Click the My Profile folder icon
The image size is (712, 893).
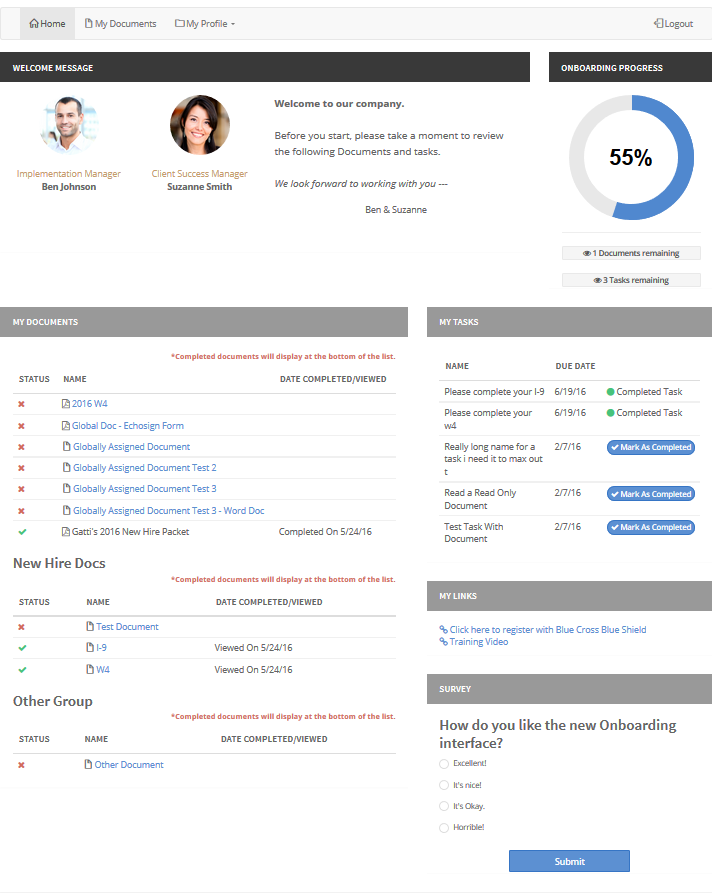coord(179,23)
